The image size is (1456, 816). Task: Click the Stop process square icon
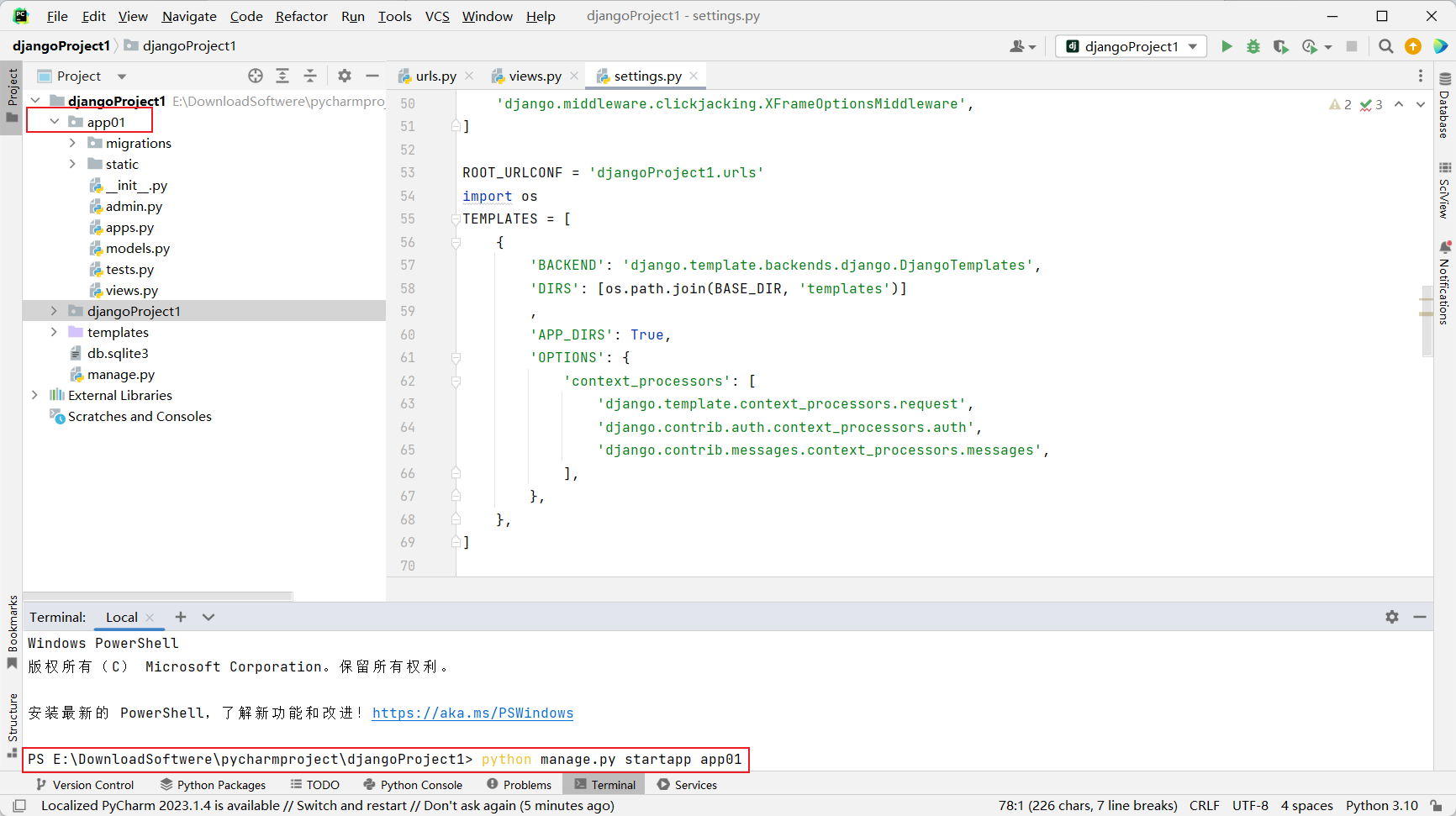(1352, 46)
